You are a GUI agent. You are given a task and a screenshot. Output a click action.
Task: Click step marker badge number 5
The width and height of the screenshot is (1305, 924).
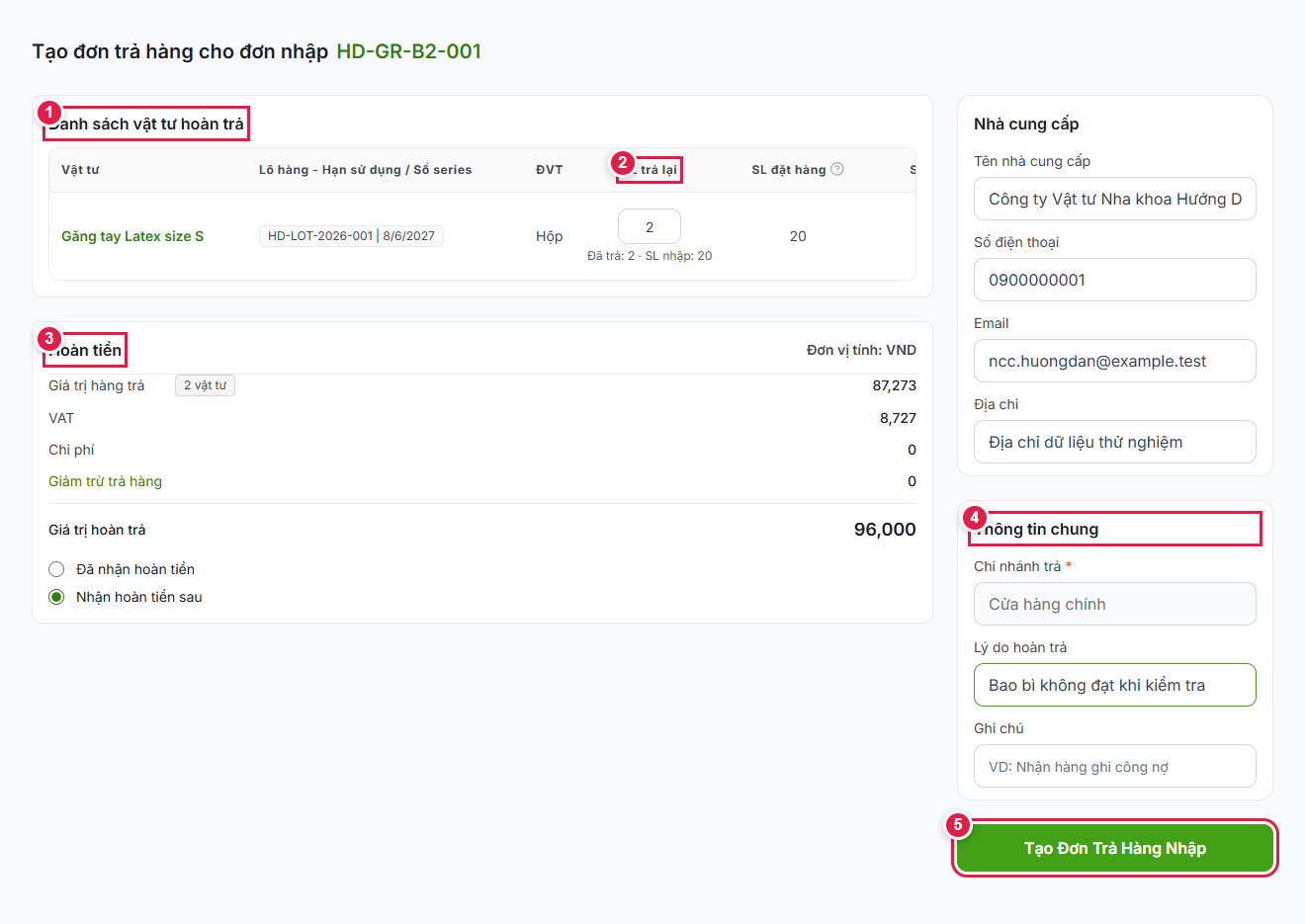click(x=957, y=824)
